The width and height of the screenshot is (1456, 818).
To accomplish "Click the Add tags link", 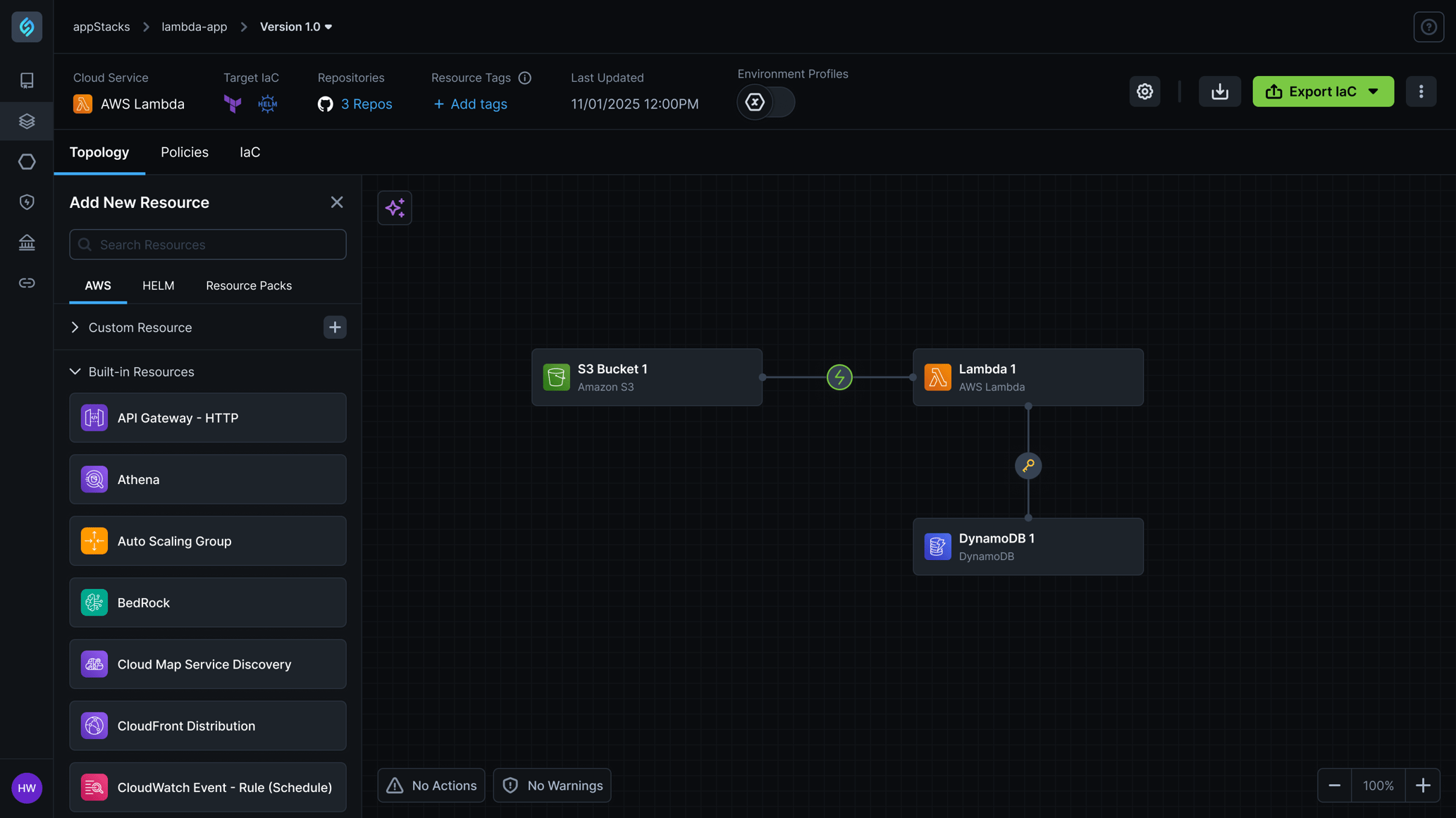I will coord(469,104).
